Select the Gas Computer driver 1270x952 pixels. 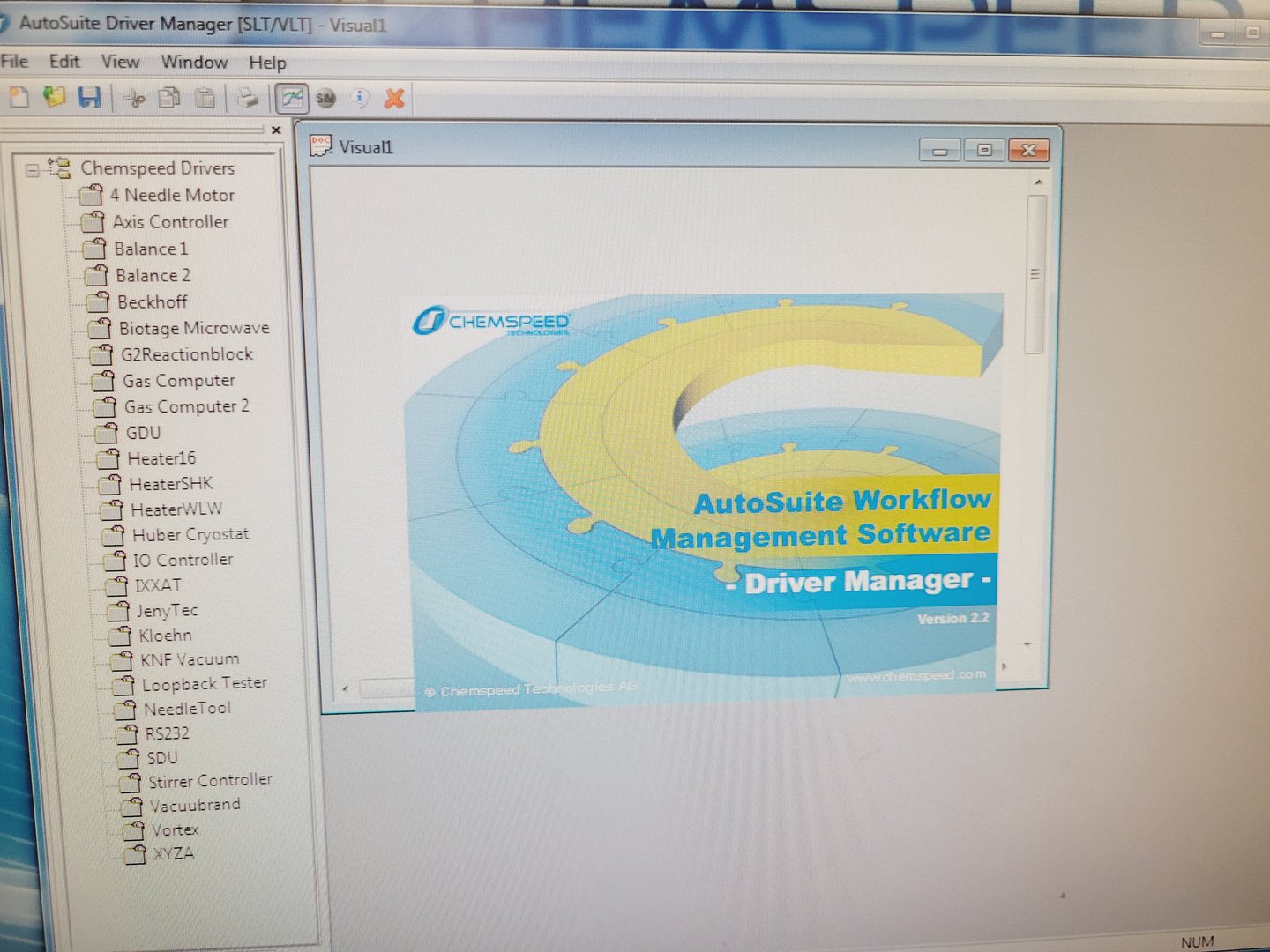tap(179, 381)
